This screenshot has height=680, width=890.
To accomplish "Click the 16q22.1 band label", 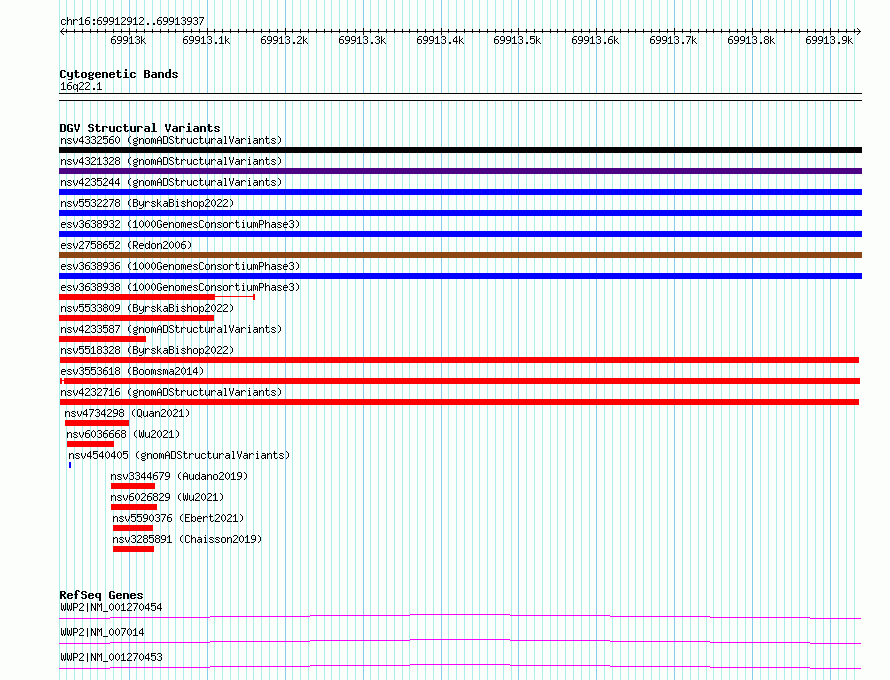I will (81, 86).
